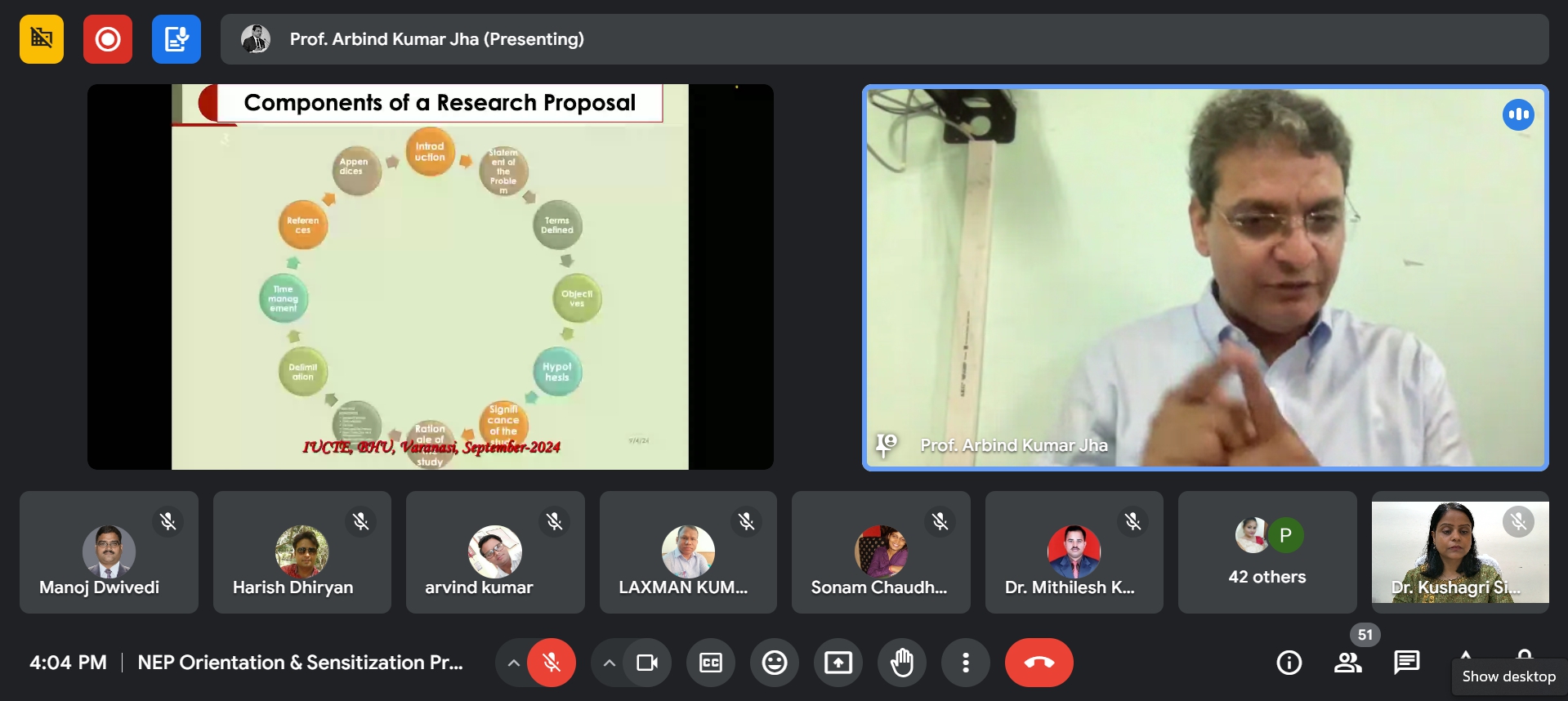Expand video settings chevron
Screen dimensions: 1568x701
tap(610, 663)
